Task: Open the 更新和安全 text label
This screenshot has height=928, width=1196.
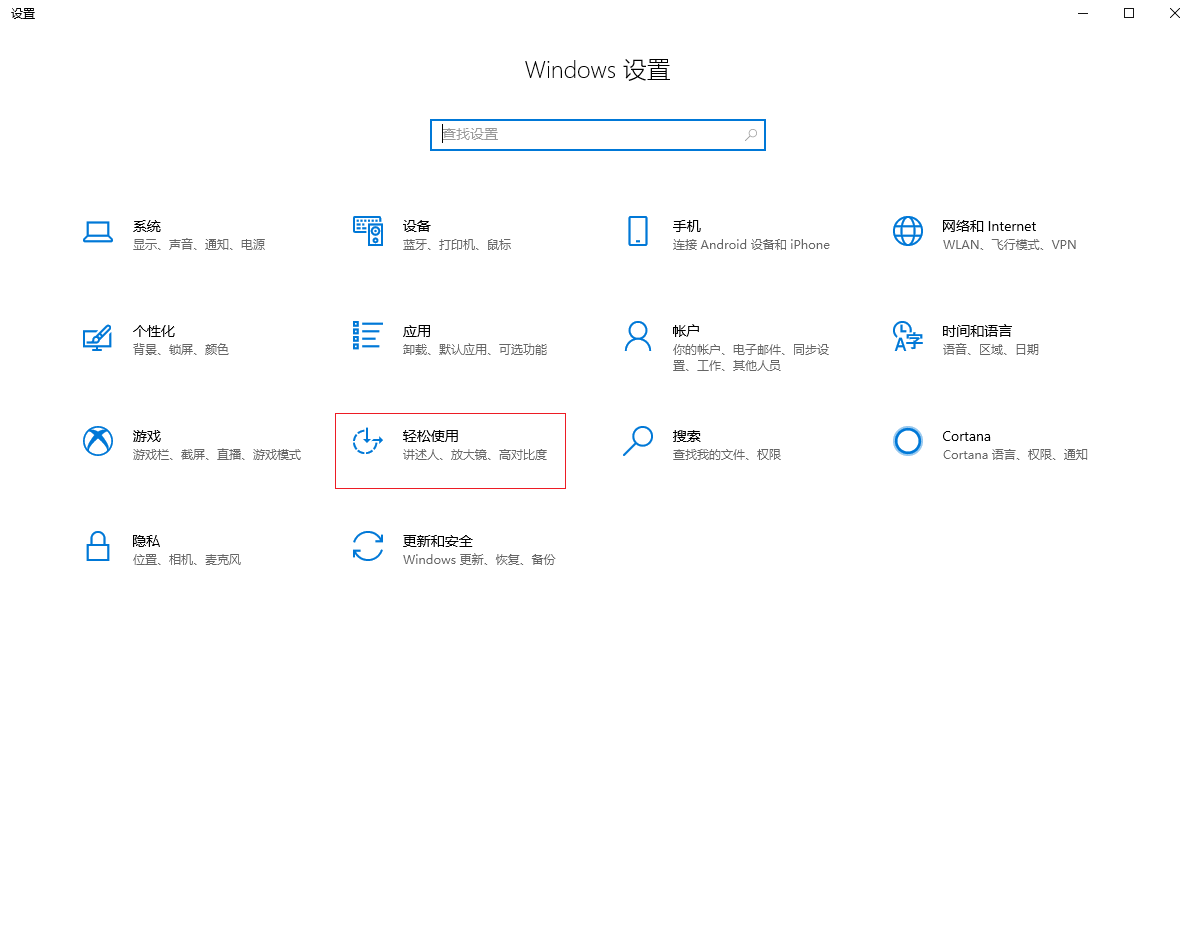Action: coord(437,541)
